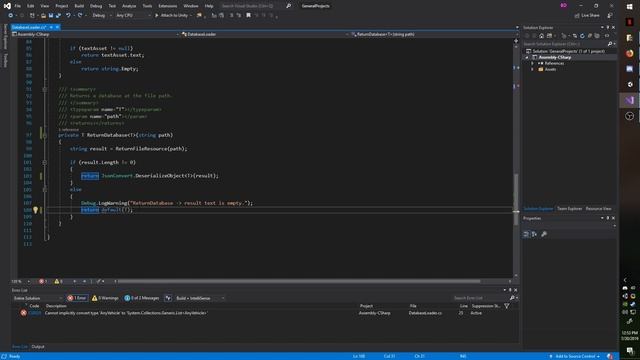Click the Attach to Unity button
The width and height of the screenshot is (640, 360).
click(171, 16)
